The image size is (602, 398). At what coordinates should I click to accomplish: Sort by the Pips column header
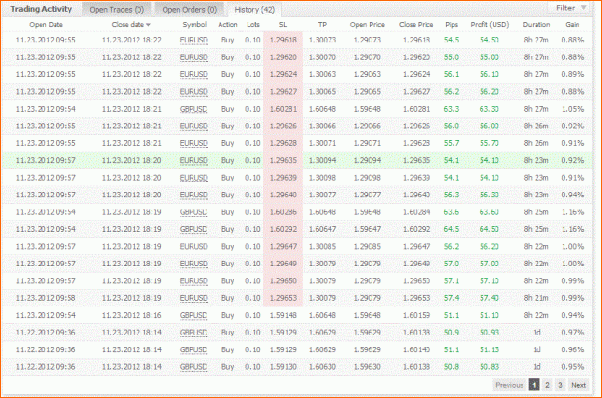click(452, 25)
